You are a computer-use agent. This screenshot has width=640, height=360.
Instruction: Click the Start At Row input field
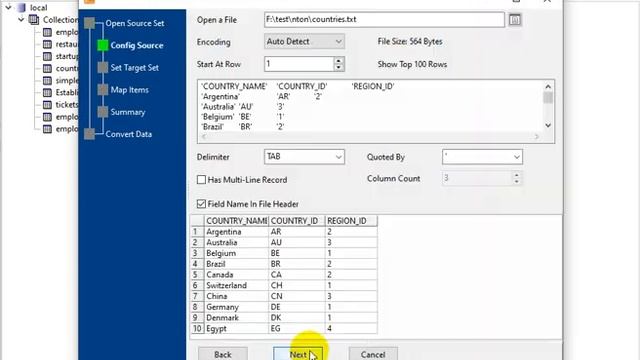(299, 64)
